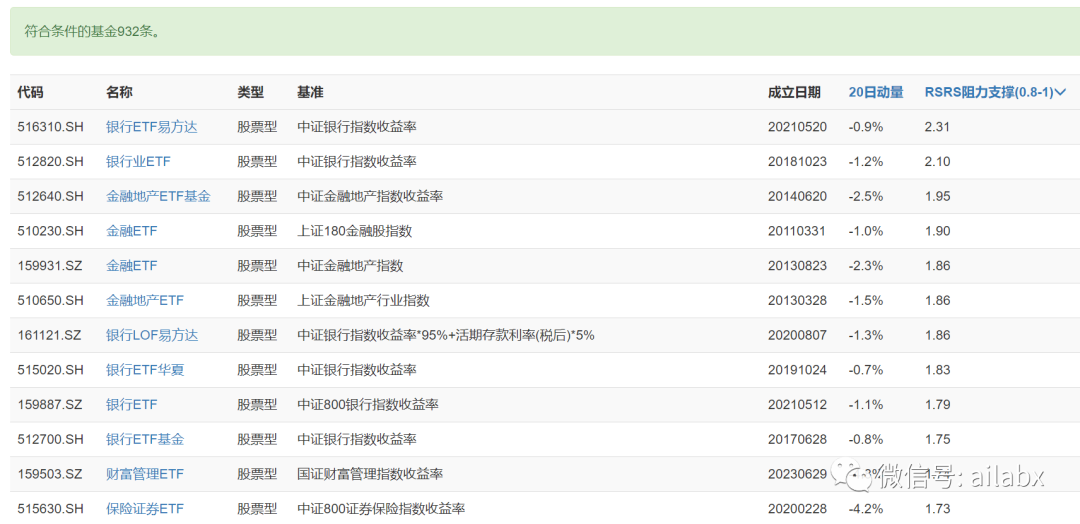Screen dimensions: 1080x524
Task: Click the 类型 column header
Action: click(251, 92)
